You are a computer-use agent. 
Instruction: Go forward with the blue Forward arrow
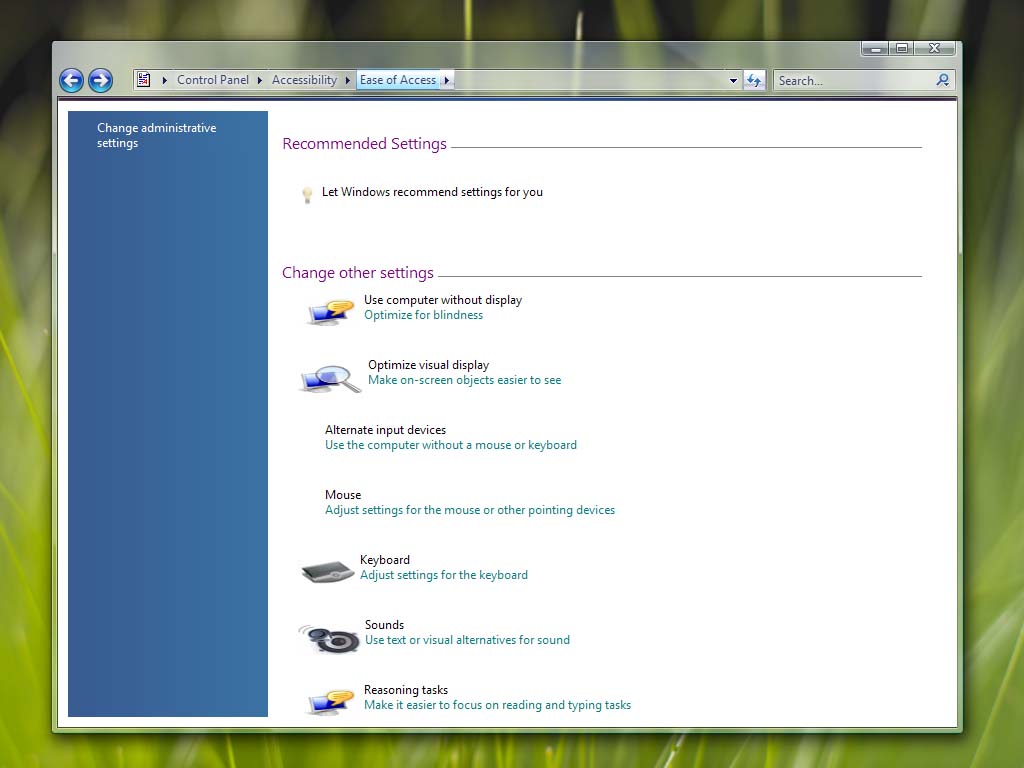point(101,80)
